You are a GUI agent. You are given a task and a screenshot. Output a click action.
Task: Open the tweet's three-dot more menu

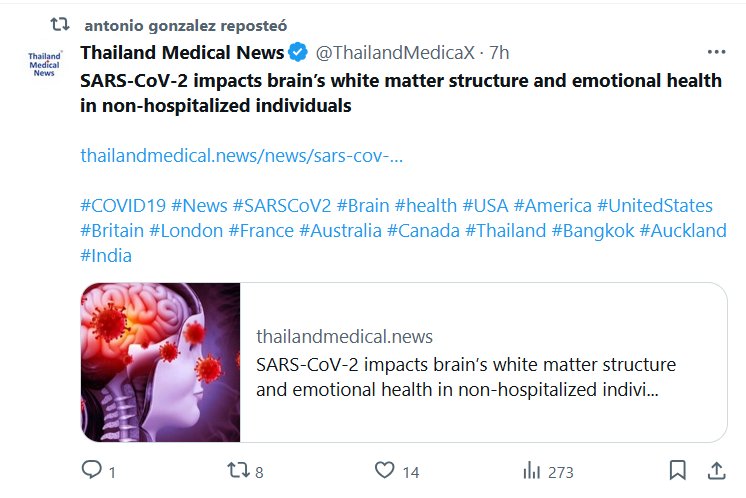[716, 53]
